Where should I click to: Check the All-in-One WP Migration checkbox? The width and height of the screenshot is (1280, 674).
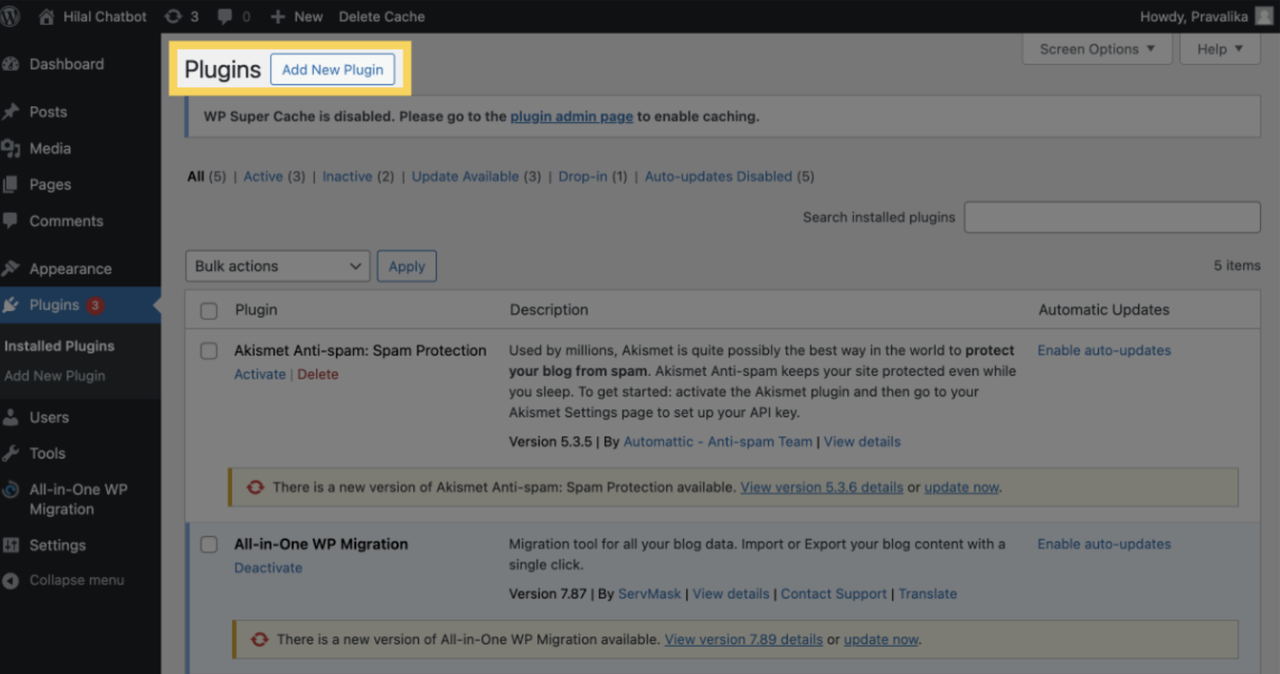tap(209, 545)
